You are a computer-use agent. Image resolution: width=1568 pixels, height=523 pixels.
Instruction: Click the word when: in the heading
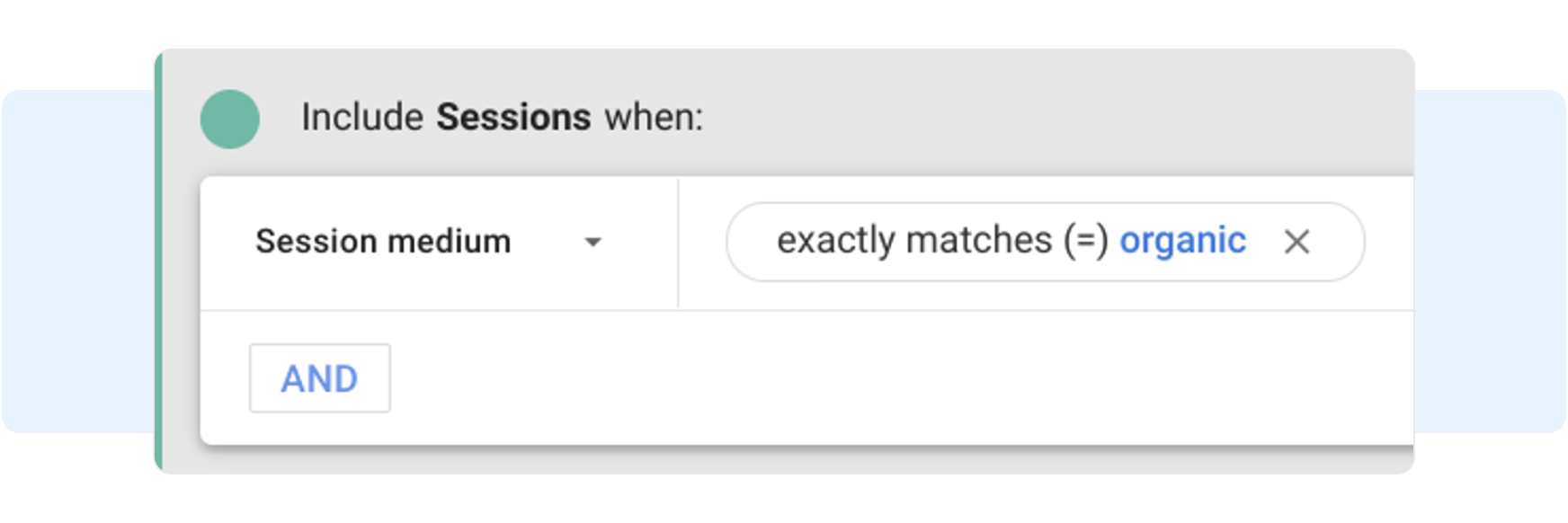[x=654, y=118]
